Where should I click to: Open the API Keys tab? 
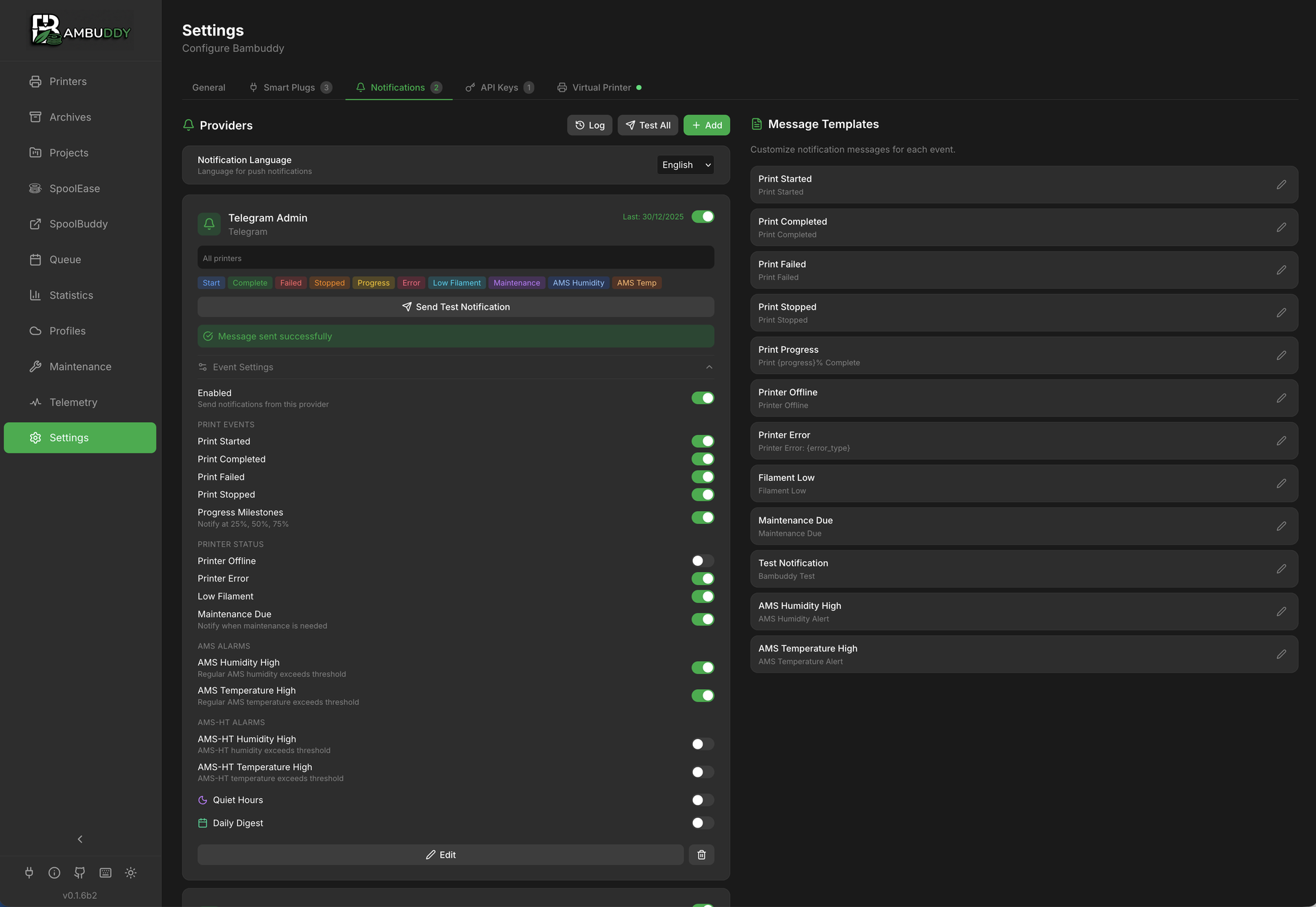click(499, 87)
